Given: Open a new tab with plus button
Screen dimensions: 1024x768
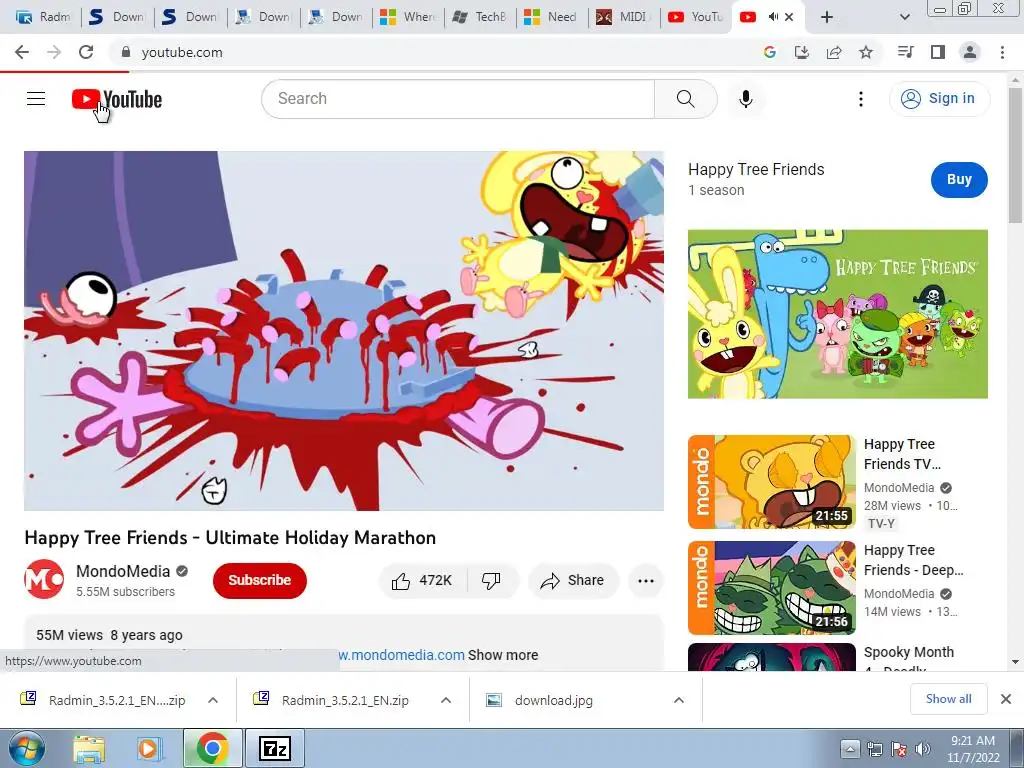Looking at the screenshot, I should click(x=827, y=17).
